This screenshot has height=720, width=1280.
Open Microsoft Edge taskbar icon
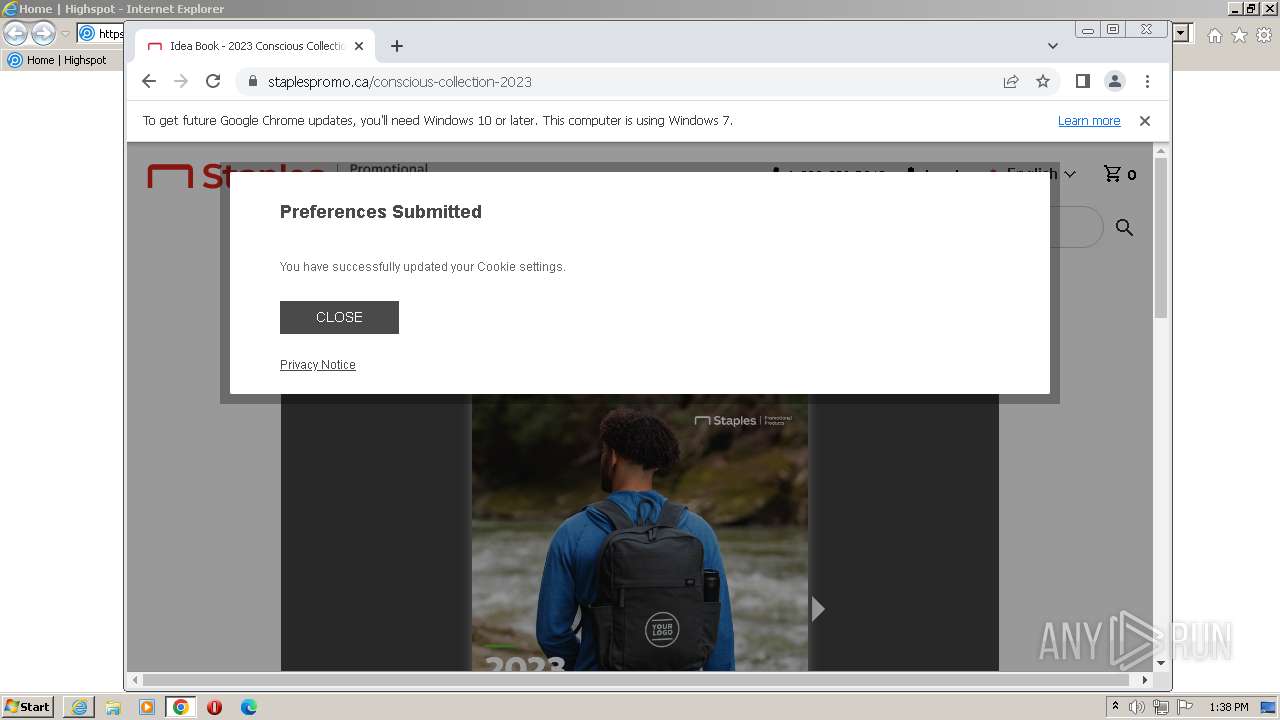[x=249, y=707]
